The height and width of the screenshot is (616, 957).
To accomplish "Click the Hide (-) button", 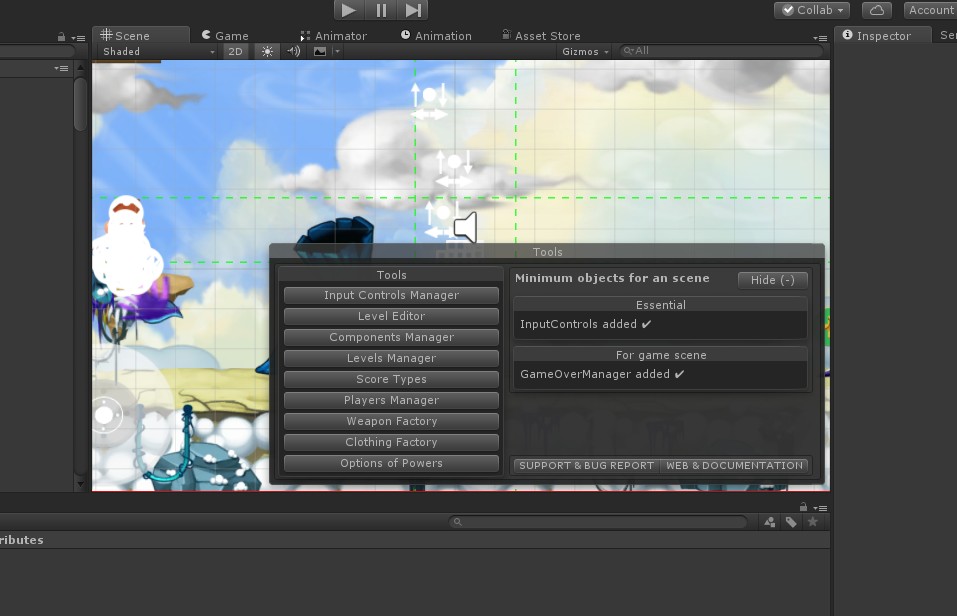I will [x=773, y=280].
